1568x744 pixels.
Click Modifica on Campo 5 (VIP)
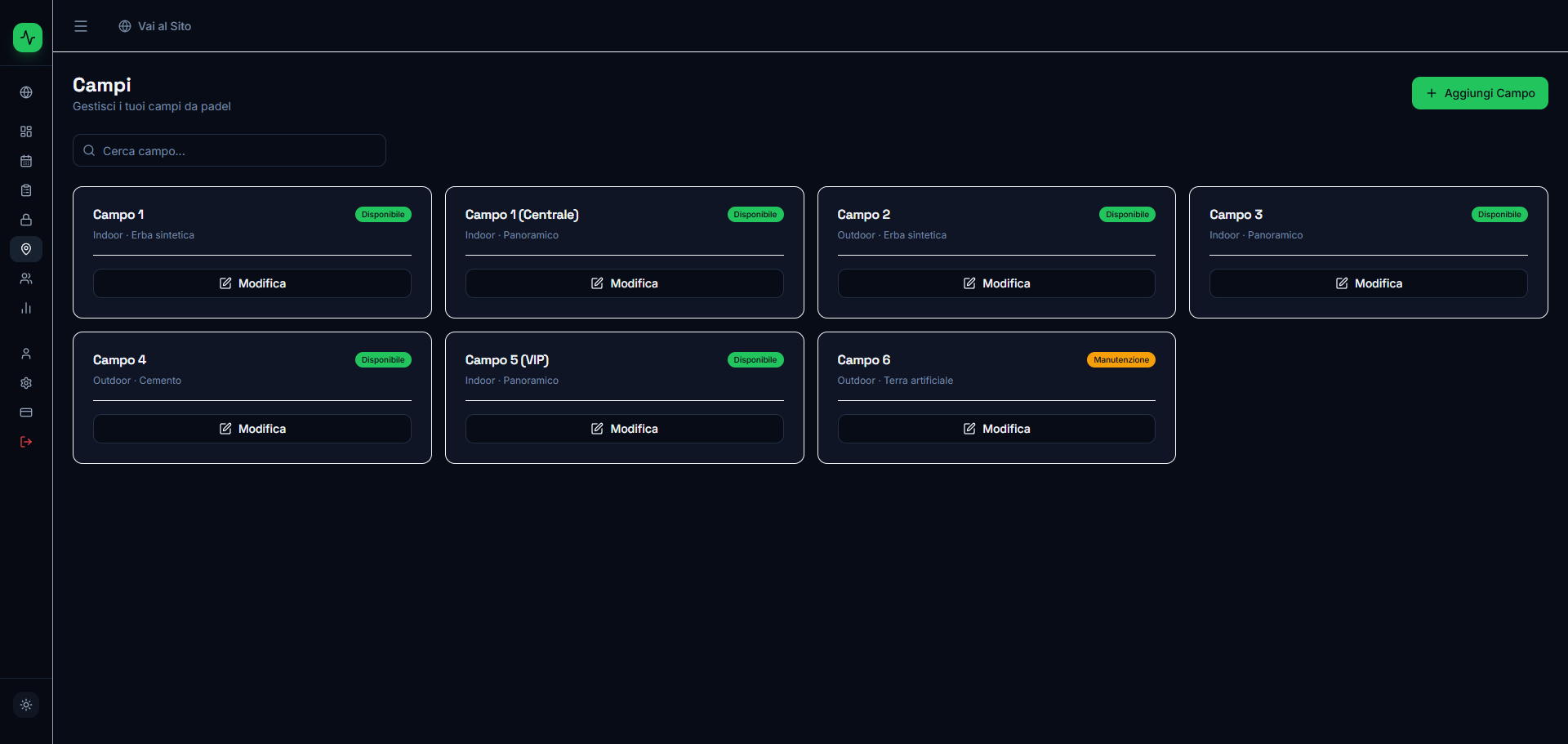point(625,429)
